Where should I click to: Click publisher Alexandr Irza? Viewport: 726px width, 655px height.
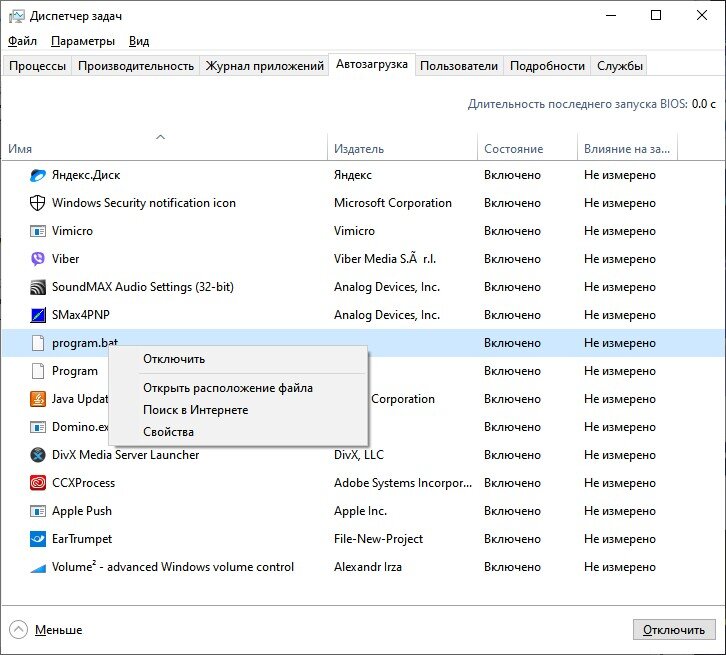[368, 567]
